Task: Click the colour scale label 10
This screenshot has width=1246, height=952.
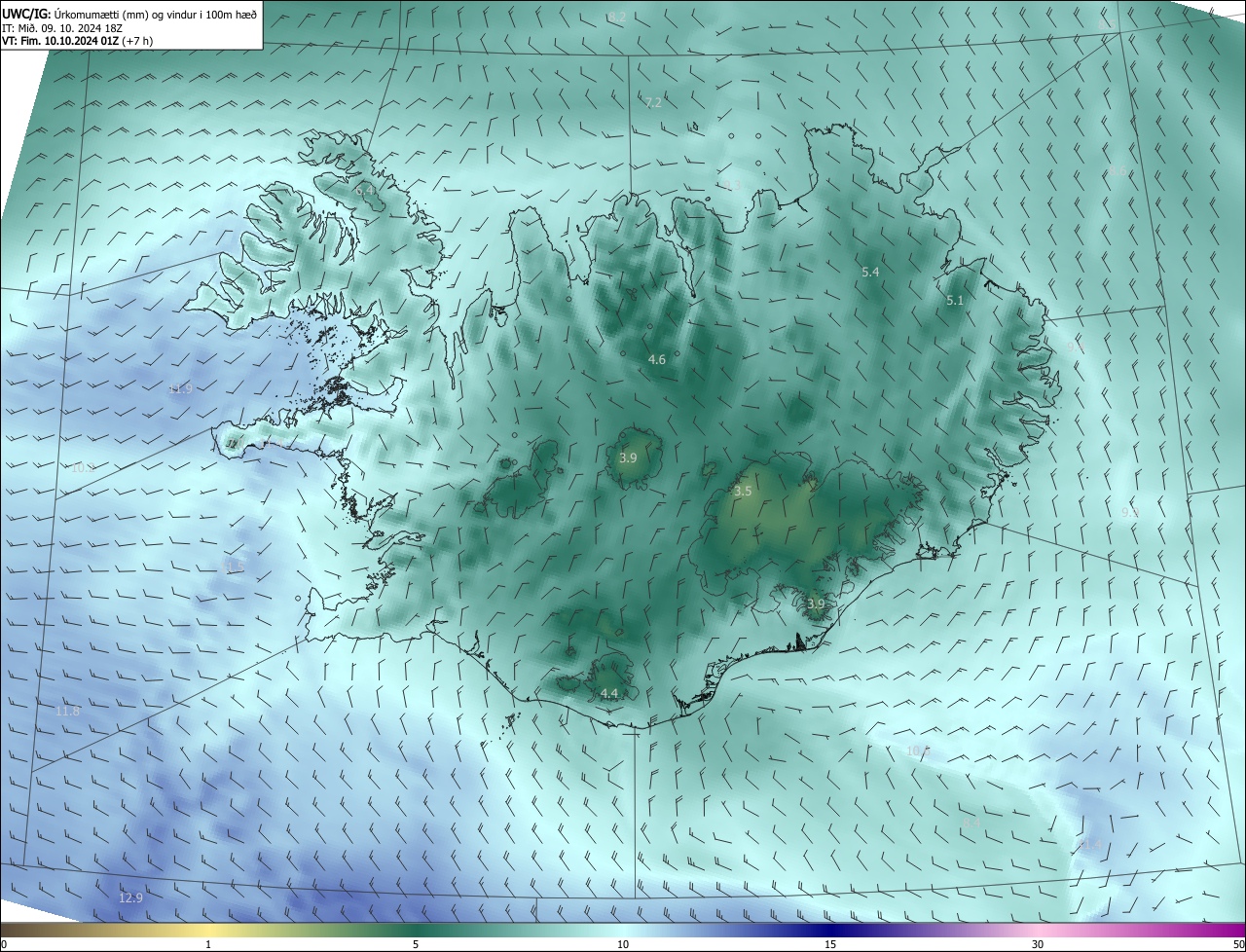Action: [623, 944]
